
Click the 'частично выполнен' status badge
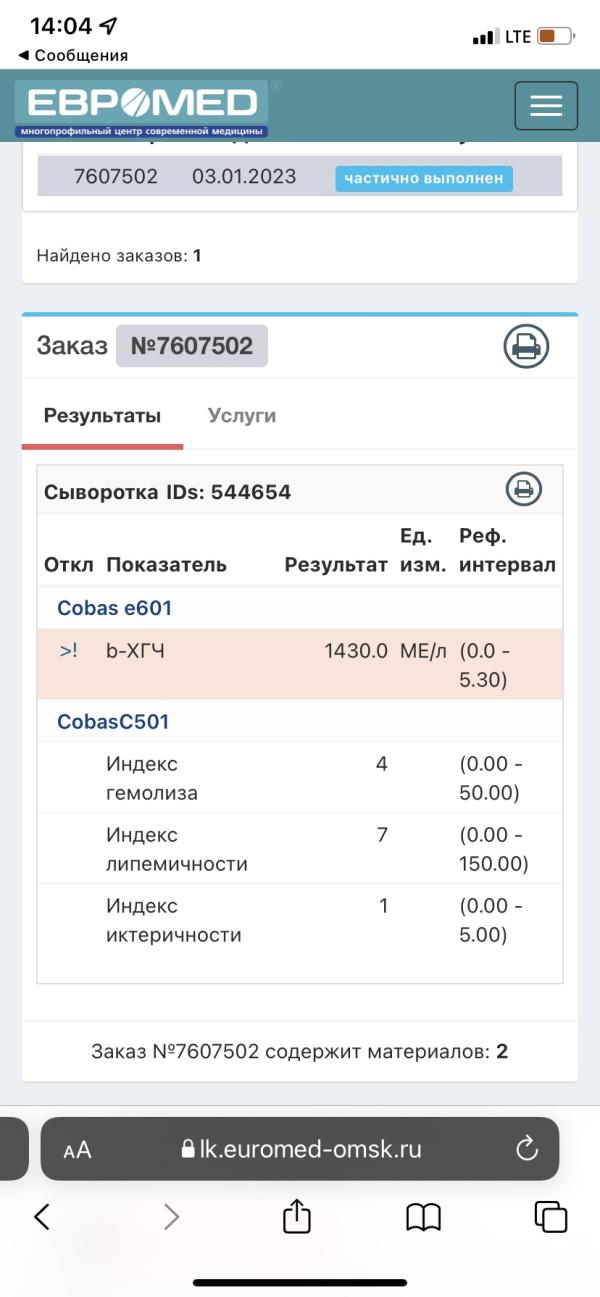click(x=424, y=178)
